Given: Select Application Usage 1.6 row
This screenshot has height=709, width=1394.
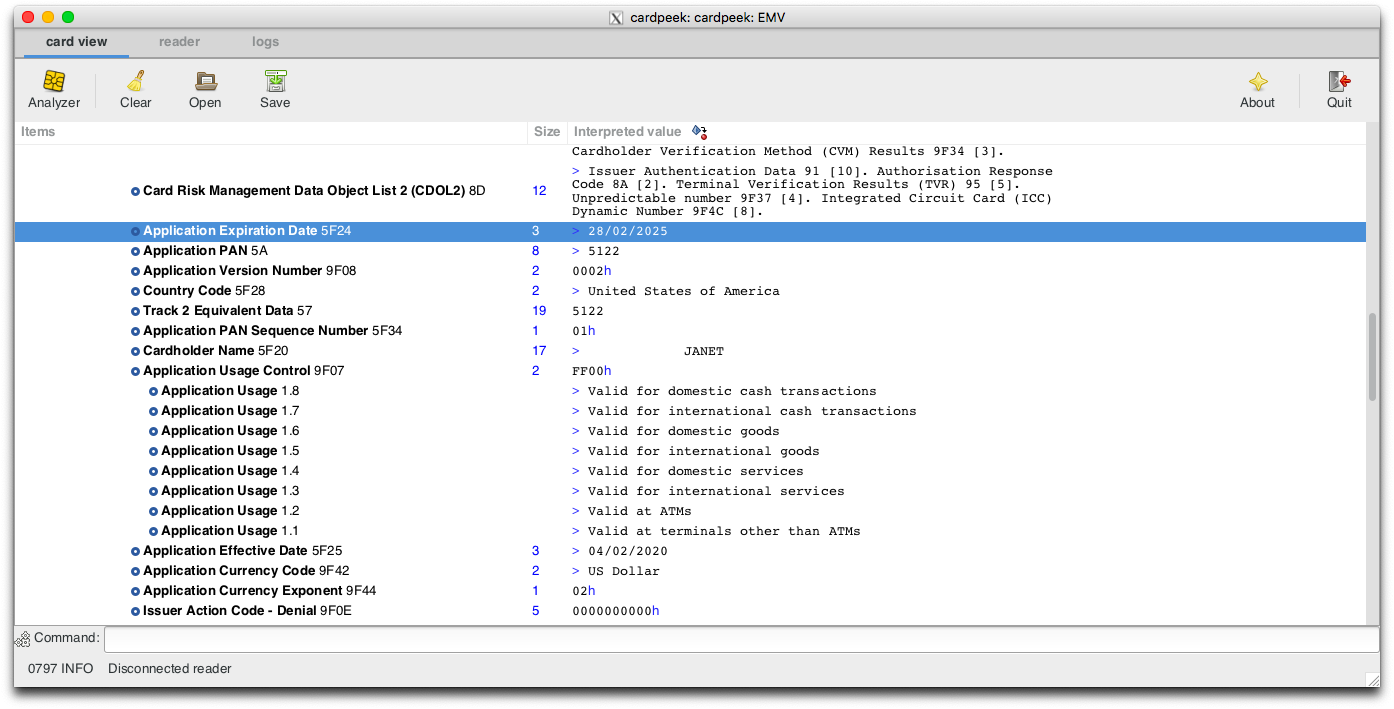Looking at the screenshot, I should pos(690,431).
